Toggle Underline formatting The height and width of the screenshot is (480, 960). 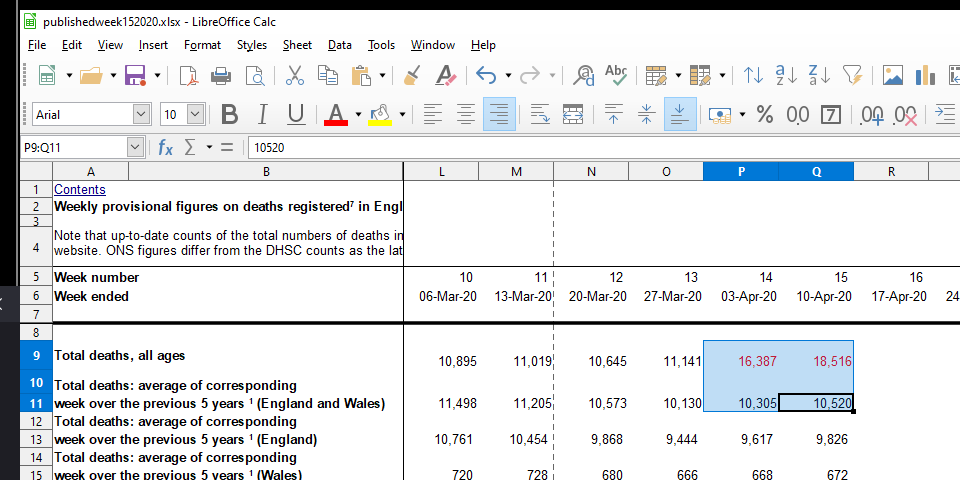tap(296, 114)
